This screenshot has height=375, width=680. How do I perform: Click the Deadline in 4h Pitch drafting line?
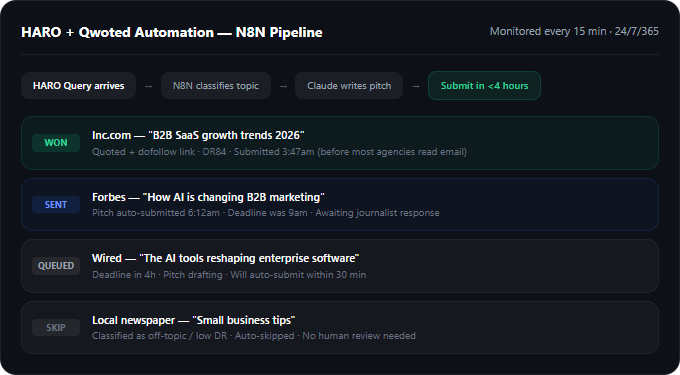[x=229, y=275]
